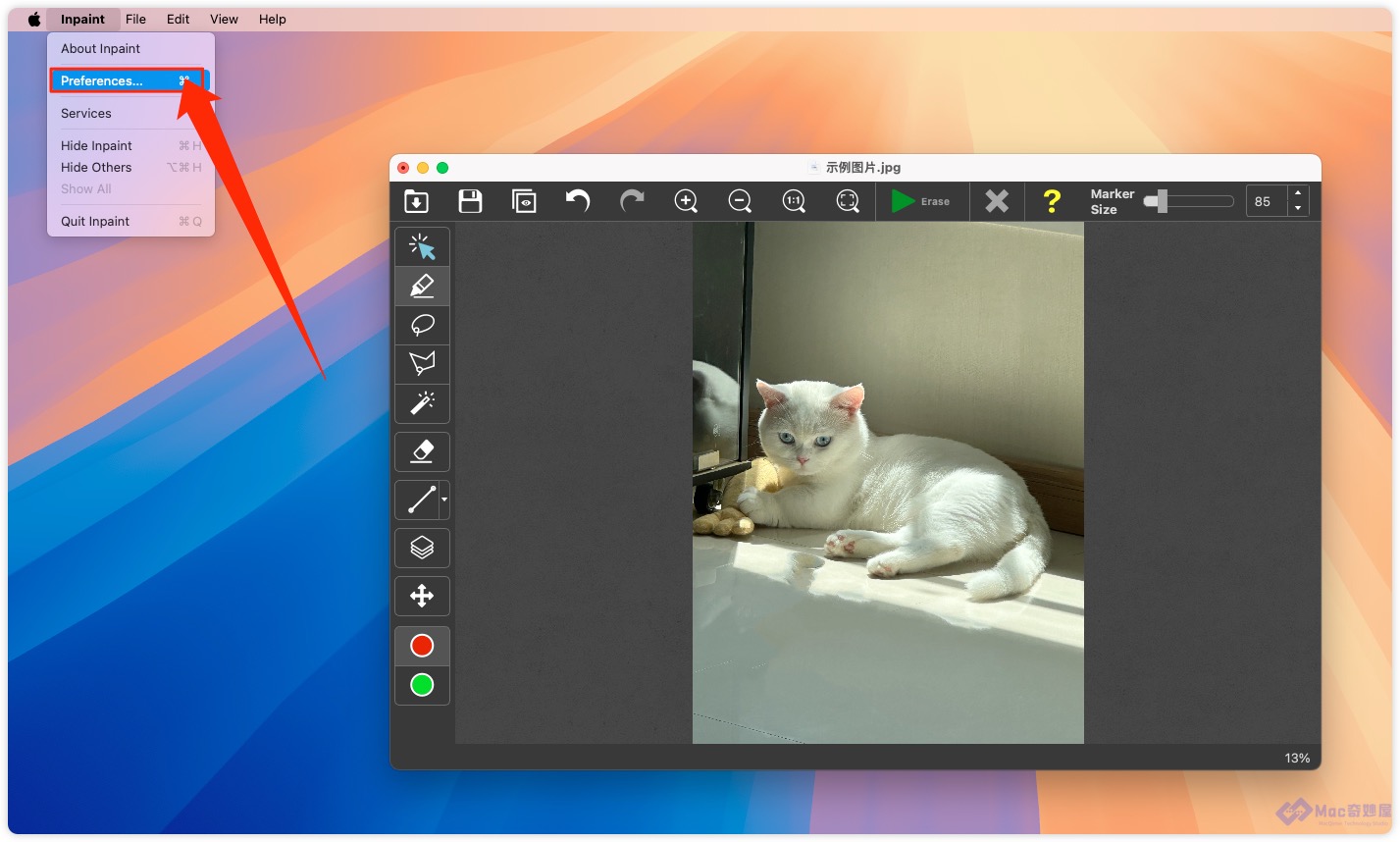
Task: Set zoom to 1:1 actual size
Action: tap(794, 201)
